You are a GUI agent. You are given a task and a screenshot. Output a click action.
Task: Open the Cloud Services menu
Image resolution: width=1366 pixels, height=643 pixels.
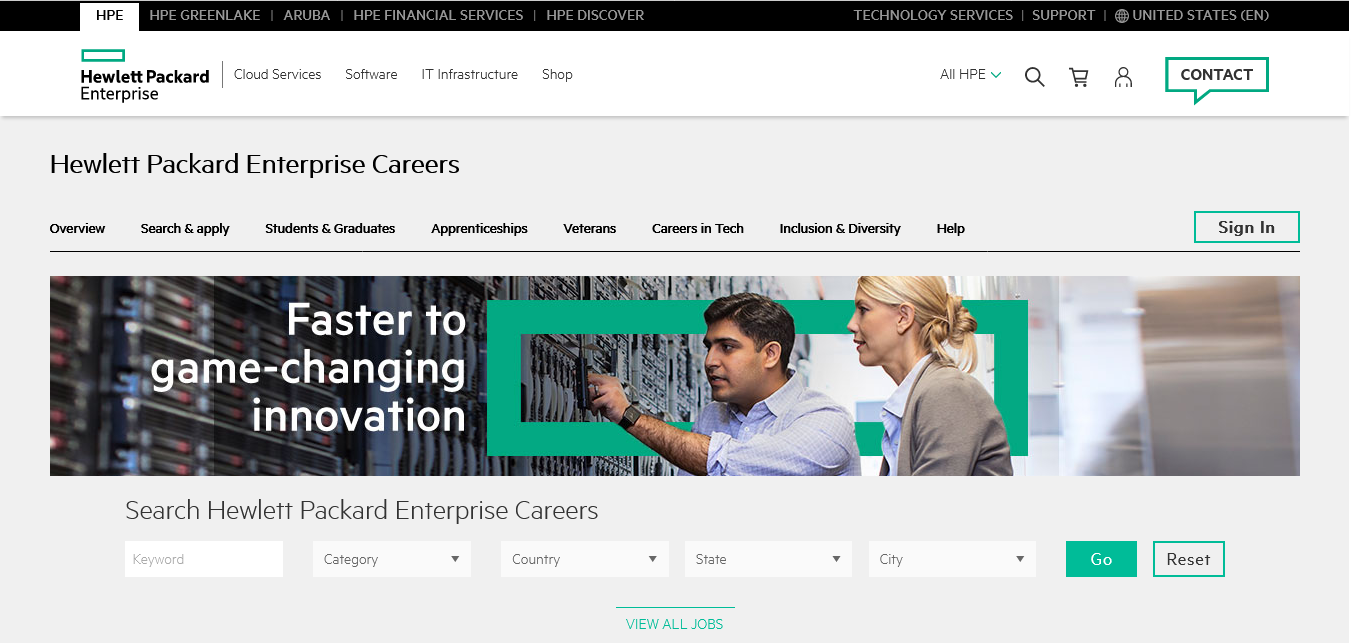coord(277,75)
